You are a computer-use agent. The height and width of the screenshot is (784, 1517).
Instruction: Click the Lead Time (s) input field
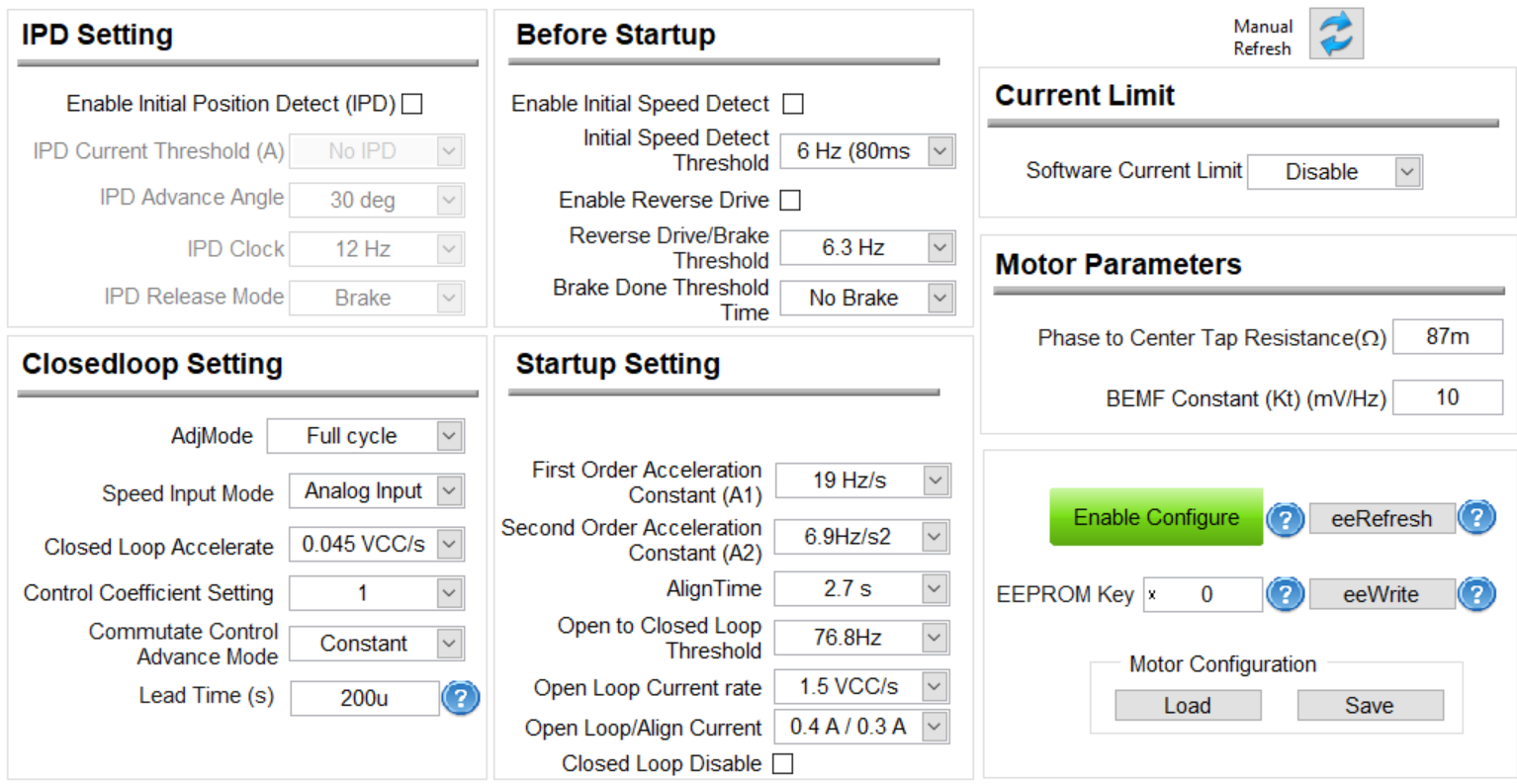pyautogui.click(x=364, y=698)
